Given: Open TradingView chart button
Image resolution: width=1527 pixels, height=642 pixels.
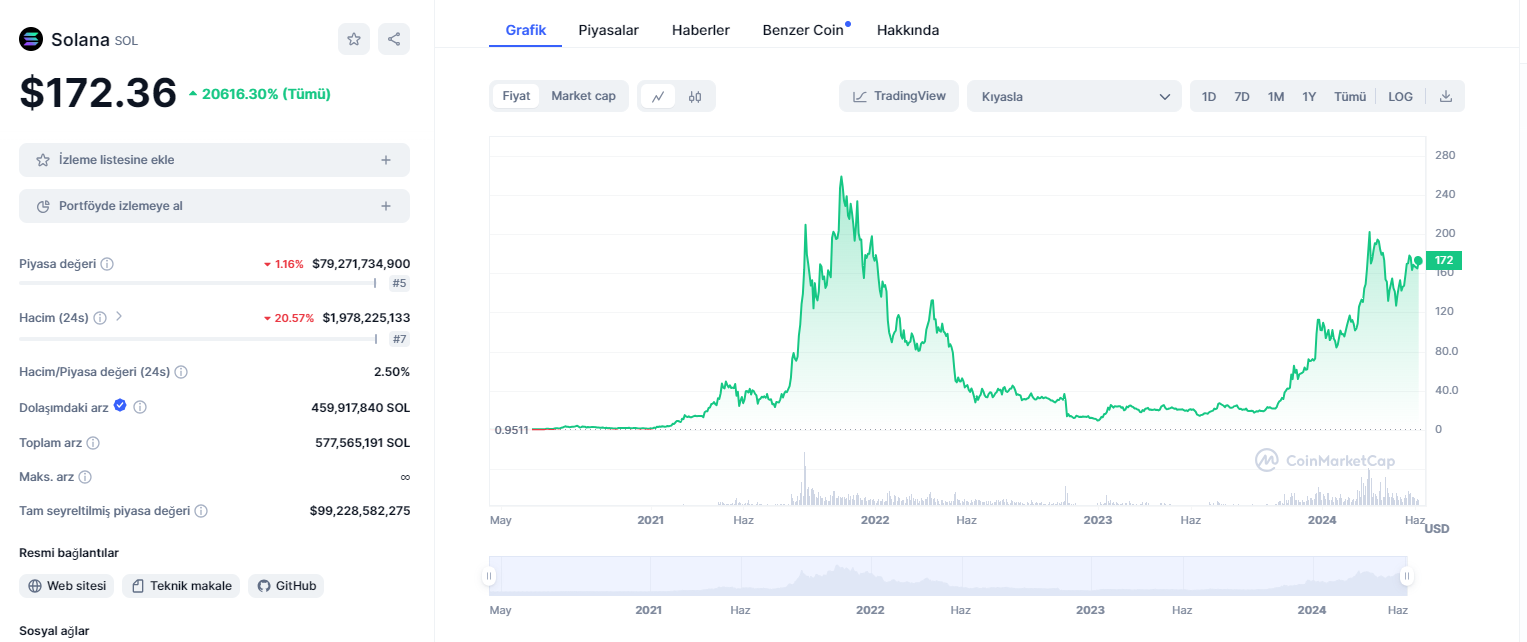Looking at the screenshot, I should pyautogui.click(x=899, y=96).
